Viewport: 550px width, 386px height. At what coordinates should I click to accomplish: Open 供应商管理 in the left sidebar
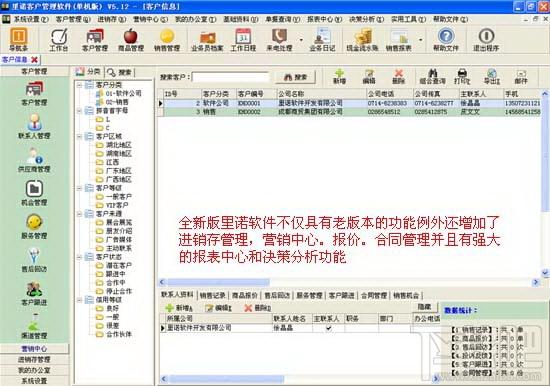(34, 160)
